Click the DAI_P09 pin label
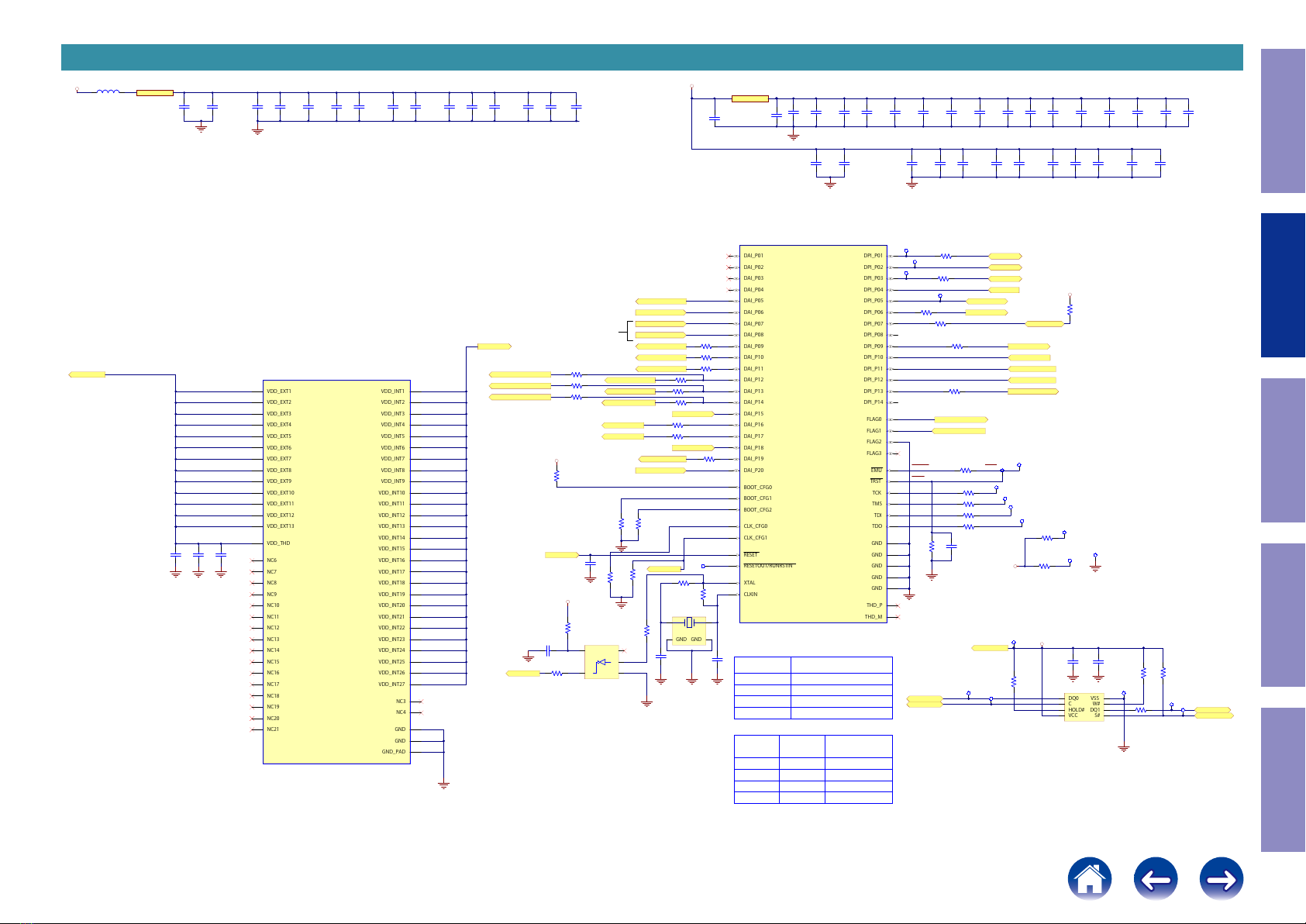 point(753,346)
